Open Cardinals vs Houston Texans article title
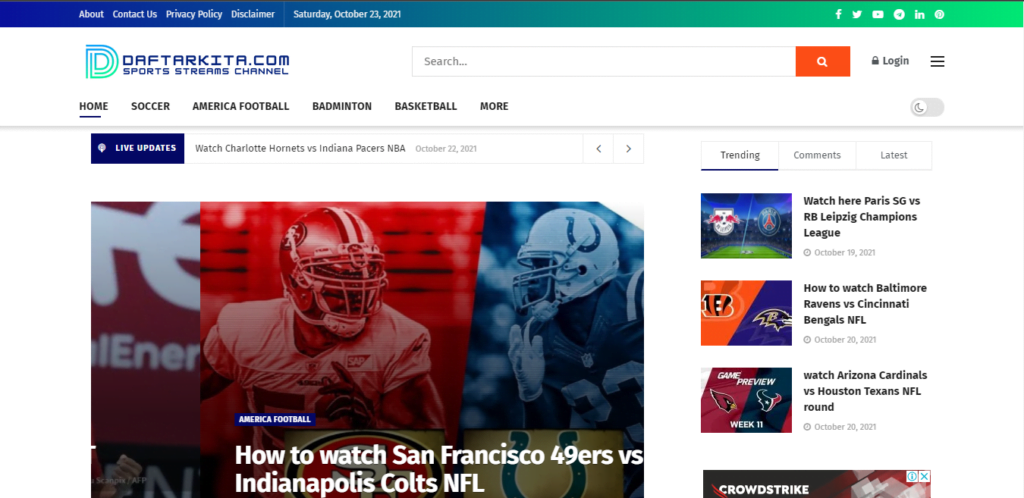1024x498 pixels. coord(865,391)
